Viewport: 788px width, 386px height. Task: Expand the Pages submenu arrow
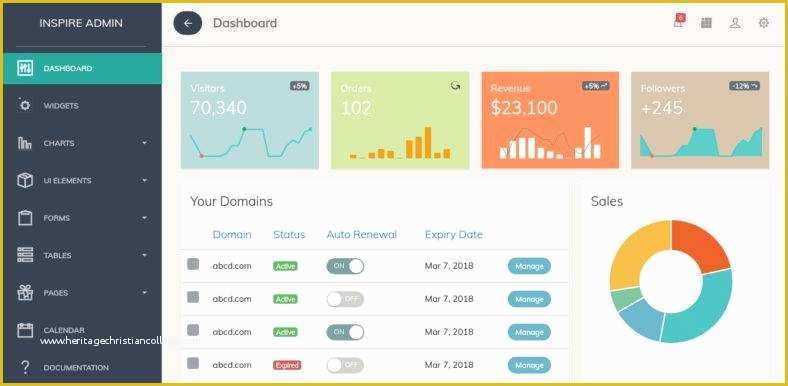pos(145,293)
